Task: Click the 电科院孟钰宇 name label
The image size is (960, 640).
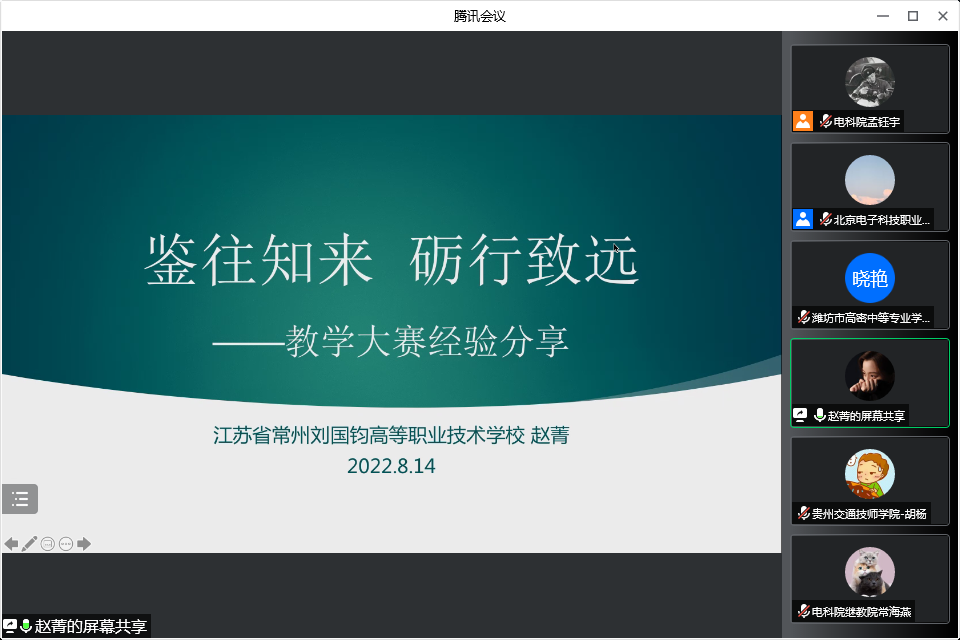Action: coord(866,122)
